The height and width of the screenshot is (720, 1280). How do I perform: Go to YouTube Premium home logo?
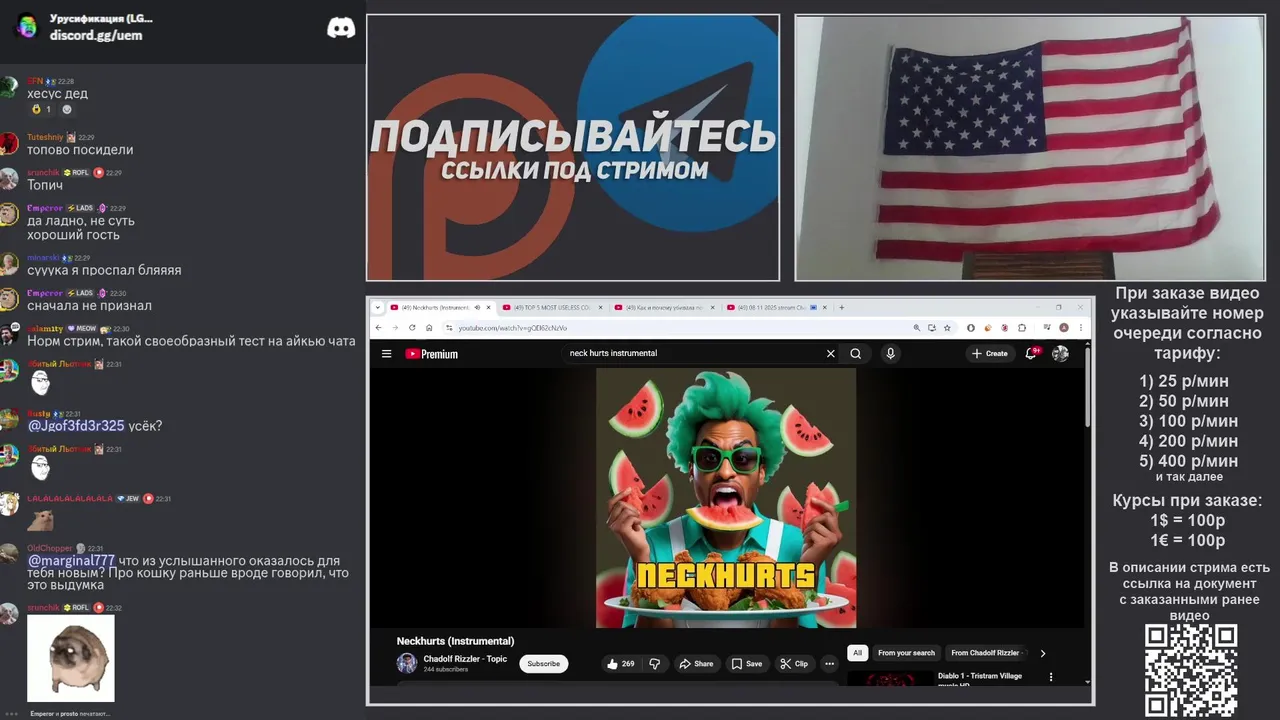pos(432,354)
